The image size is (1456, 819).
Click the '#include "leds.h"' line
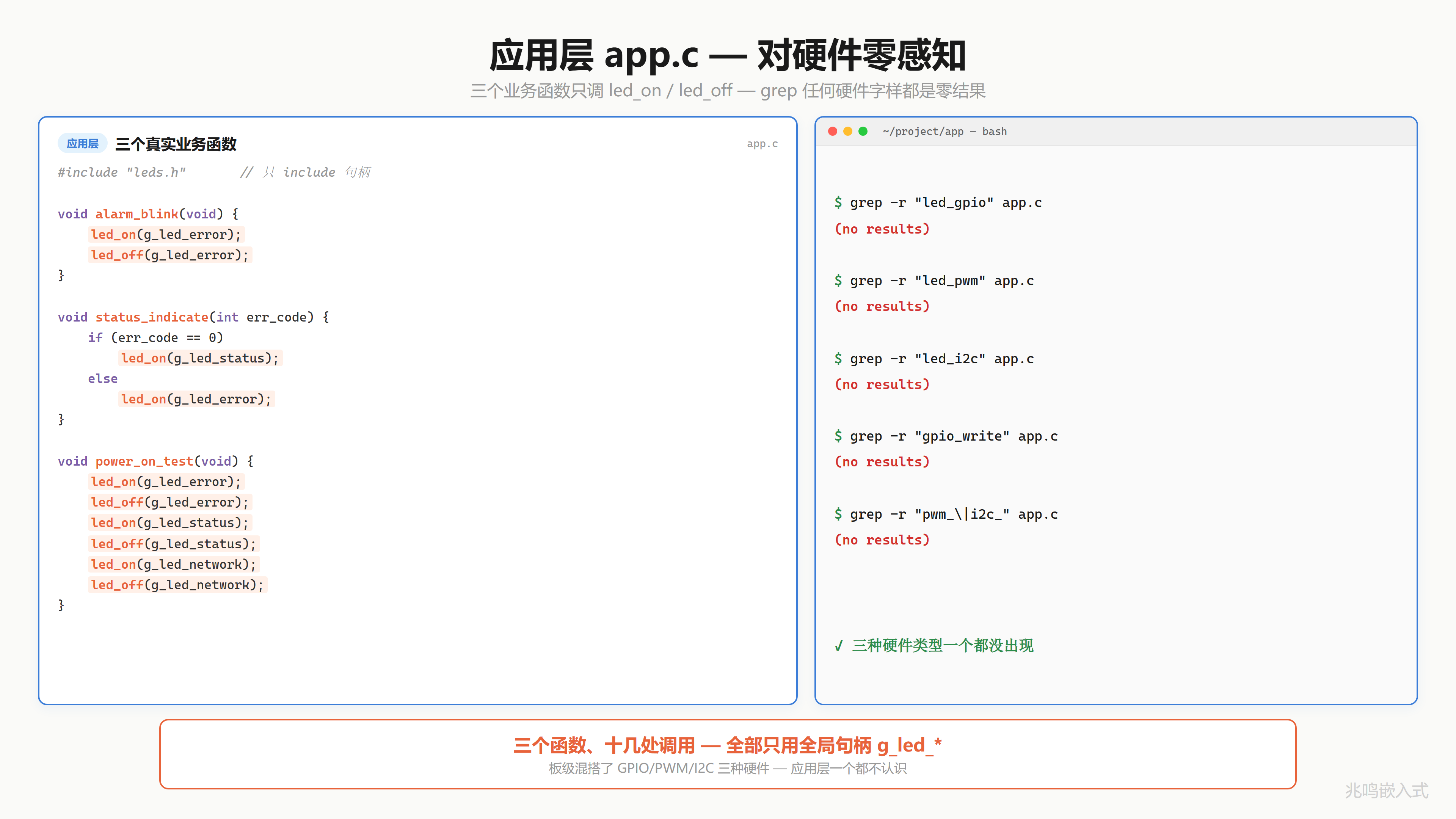[121, 173]
